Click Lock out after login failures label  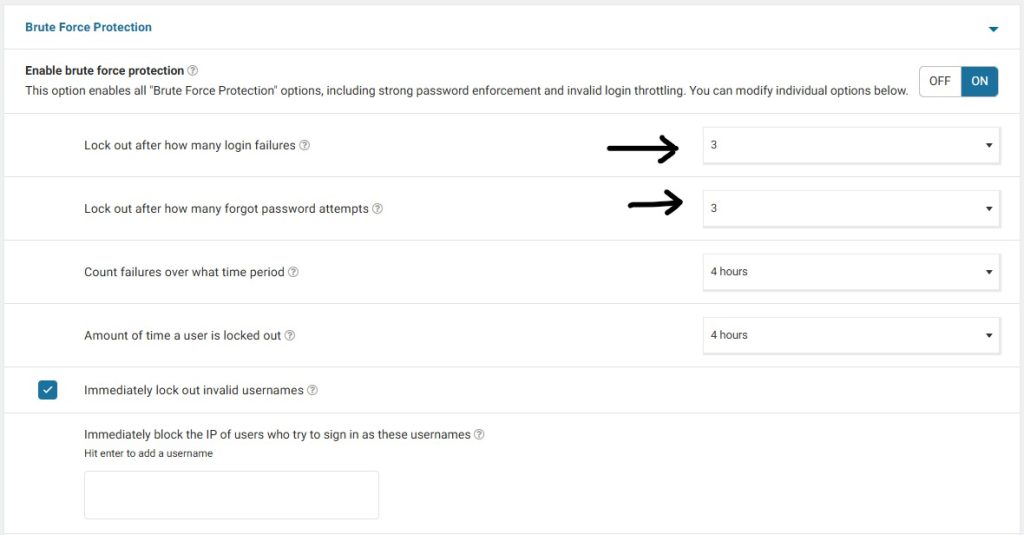click(x=190, y=145)
